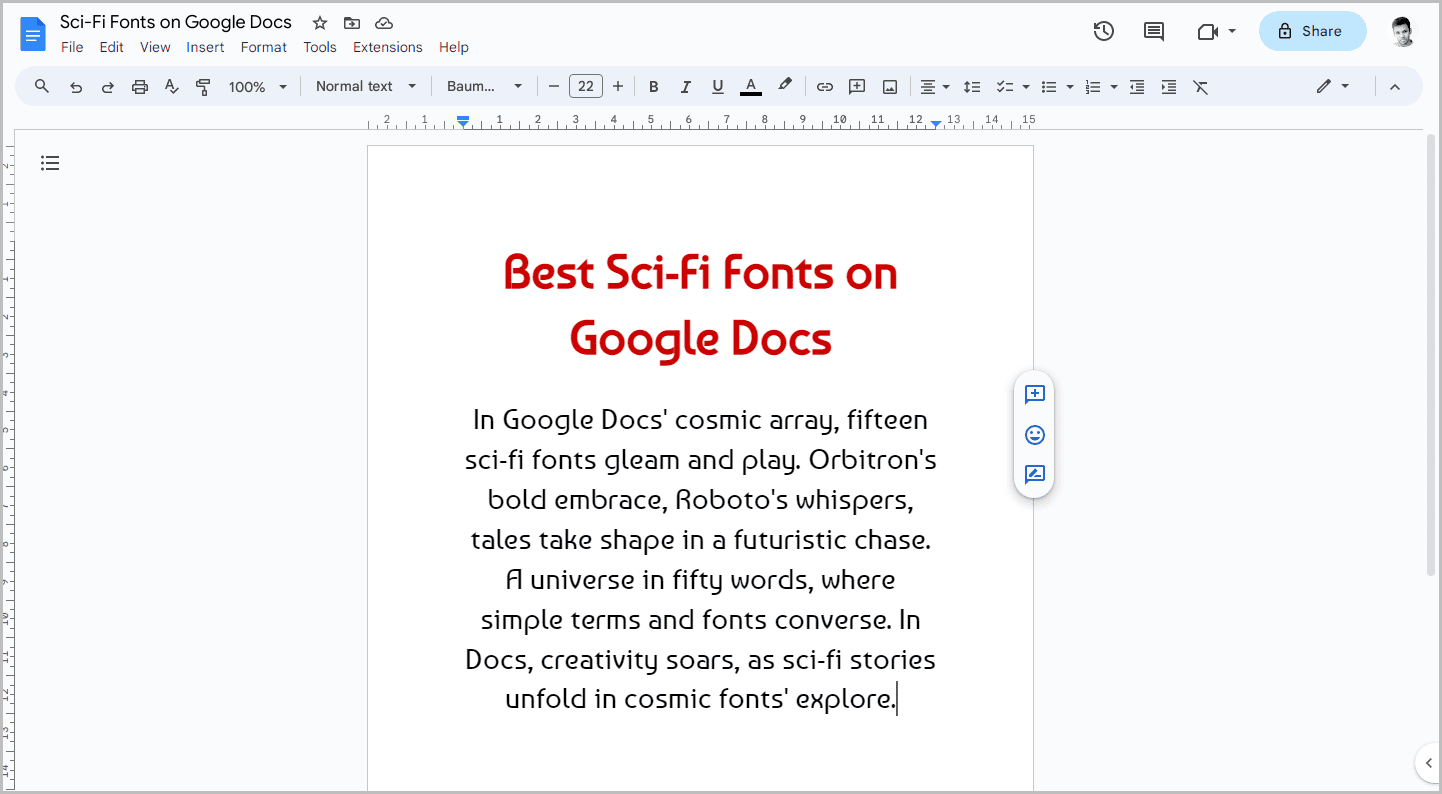Open the Normal text styles dropdown
Screen dimensions: 1442x794
pyautogui.click(x=365, y=86)
